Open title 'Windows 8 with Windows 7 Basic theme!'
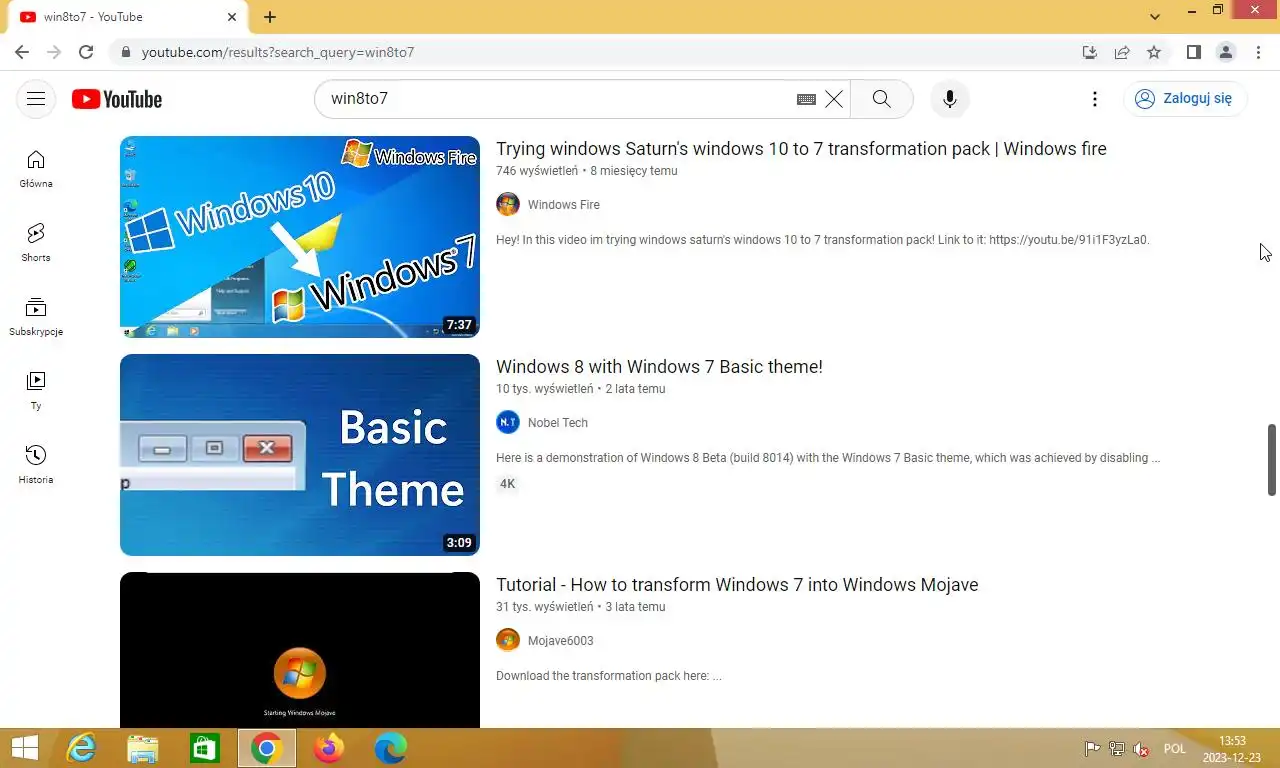The height and width of the screenshot is (768, 1280). [x=659, y=367]
